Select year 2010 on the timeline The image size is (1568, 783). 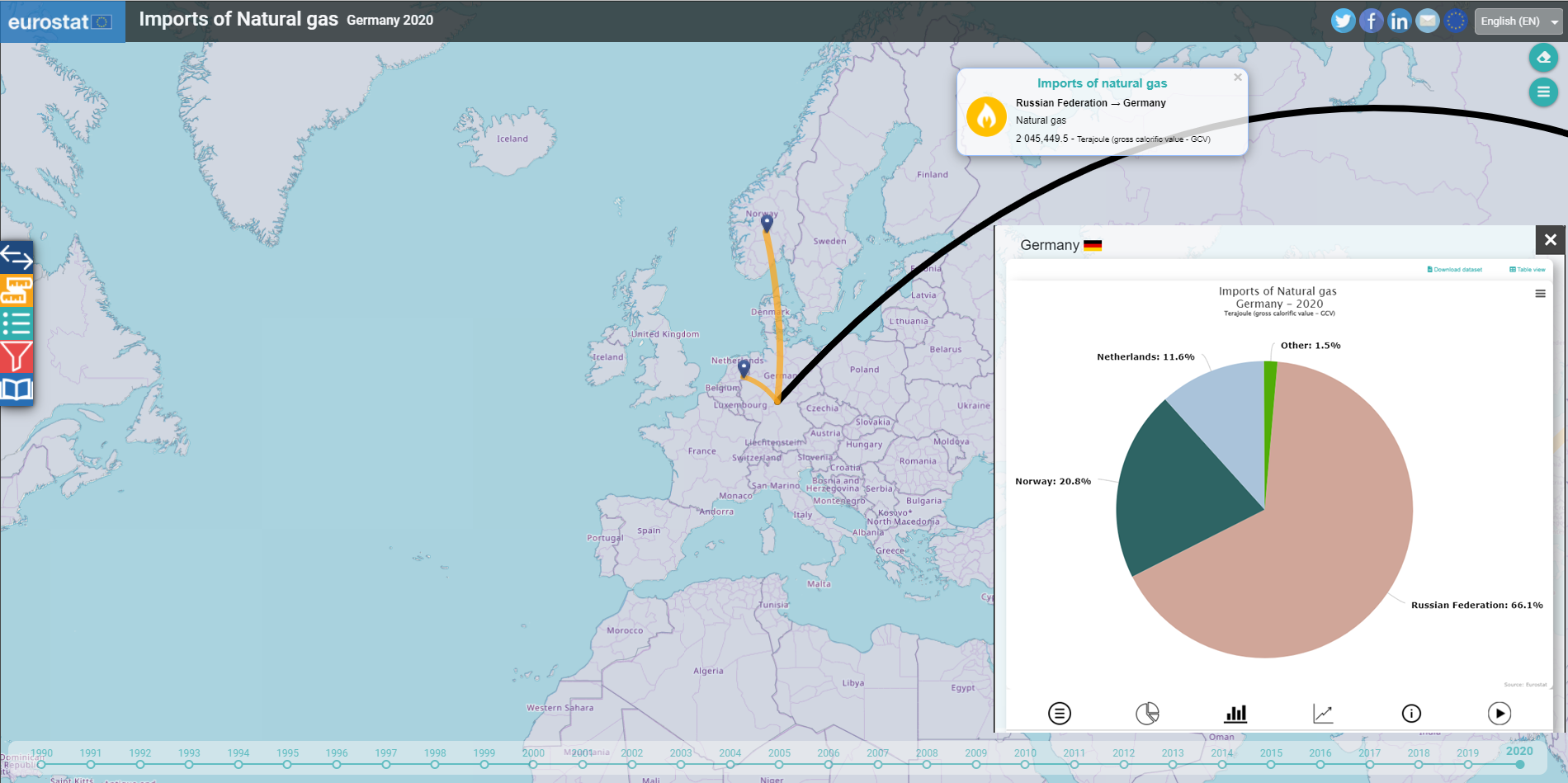coord(1025,764)
